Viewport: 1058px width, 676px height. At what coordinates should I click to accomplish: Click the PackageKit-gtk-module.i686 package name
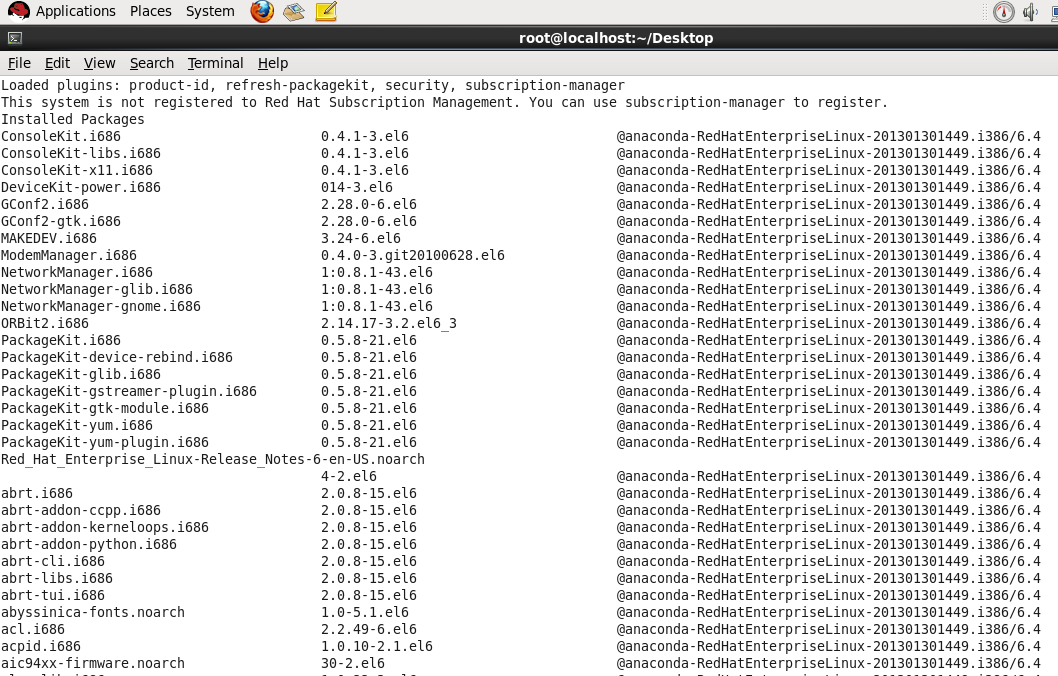click(105, 408)
